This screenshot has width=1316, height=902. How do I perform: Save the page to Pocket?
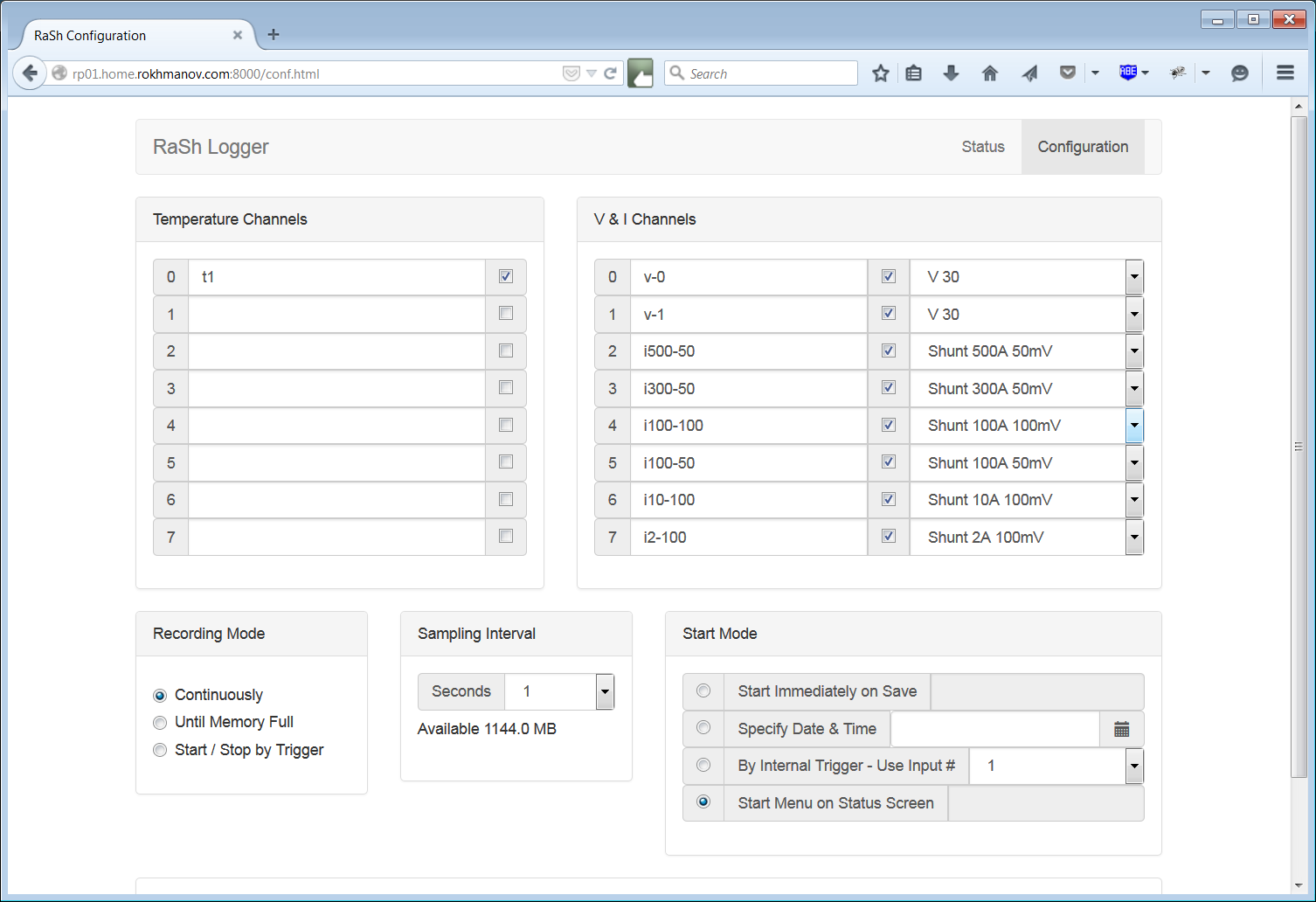(x=1067, y=73)
